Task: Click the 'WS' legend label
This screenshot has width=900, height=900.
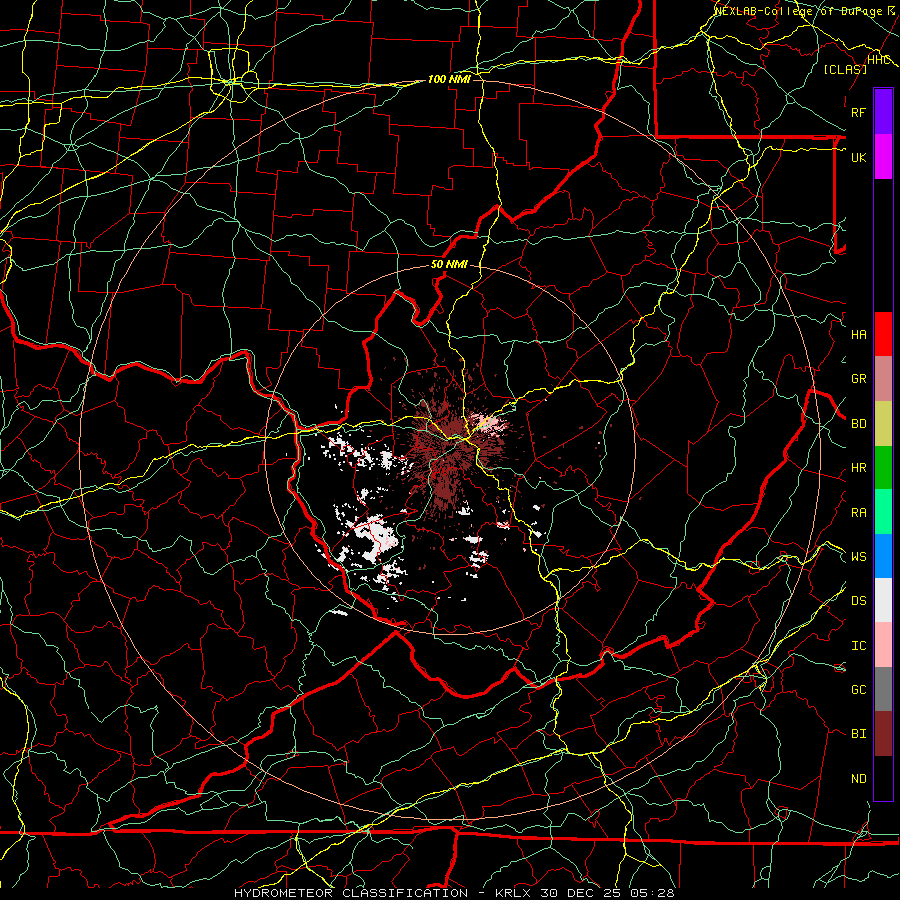Action: tap(859, 557)
